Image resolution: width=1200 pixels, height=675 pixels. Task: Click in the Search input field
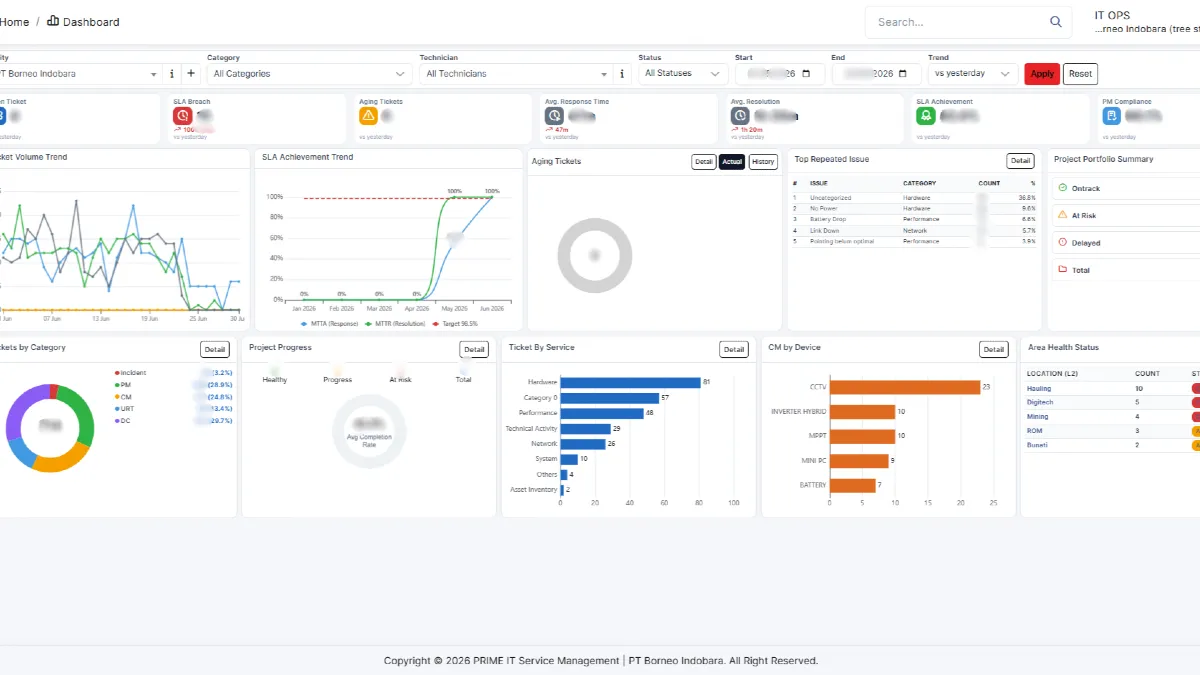(x=958, y=22)
